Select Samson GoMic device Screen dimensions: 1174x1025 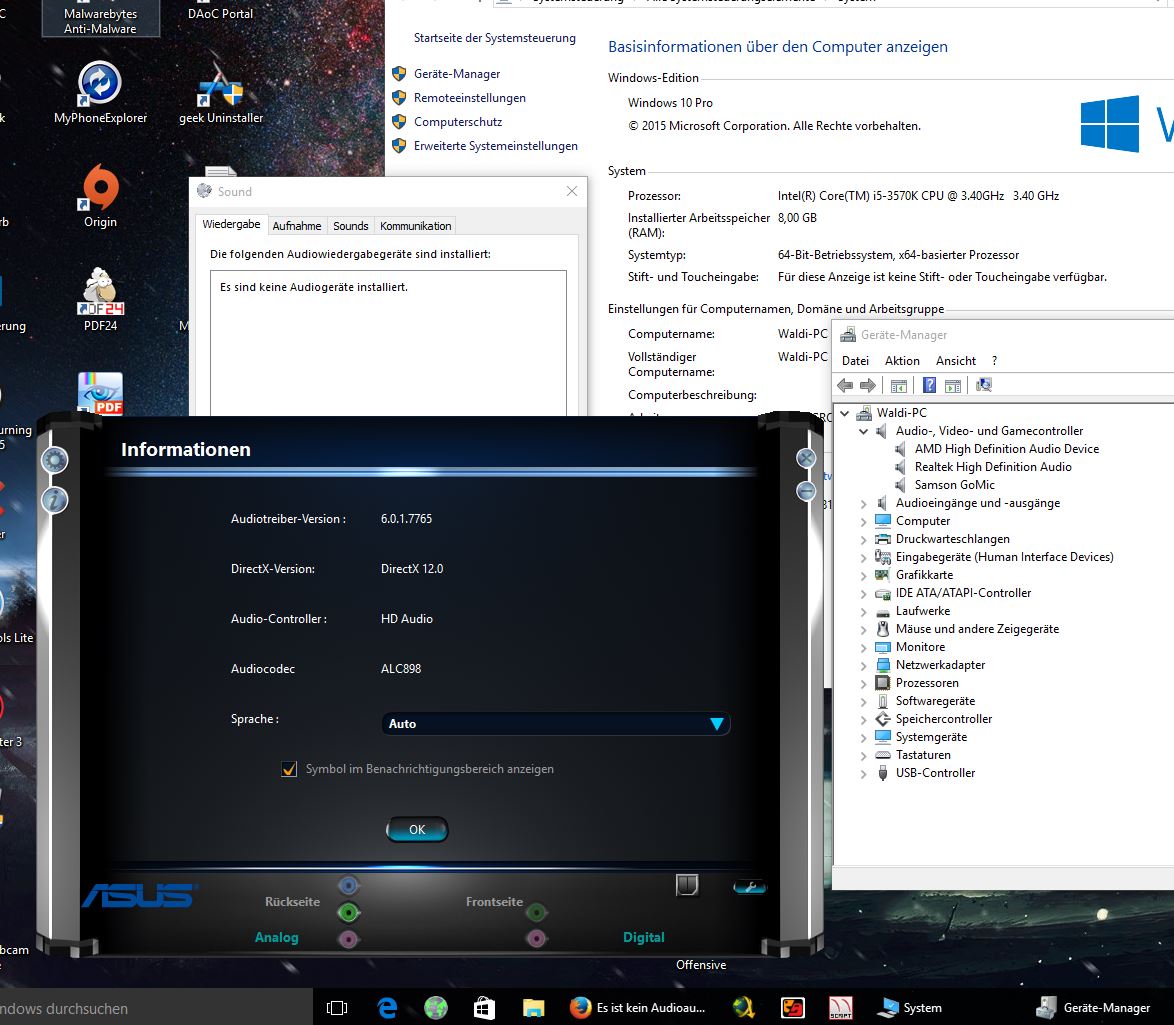coord(955,484)
